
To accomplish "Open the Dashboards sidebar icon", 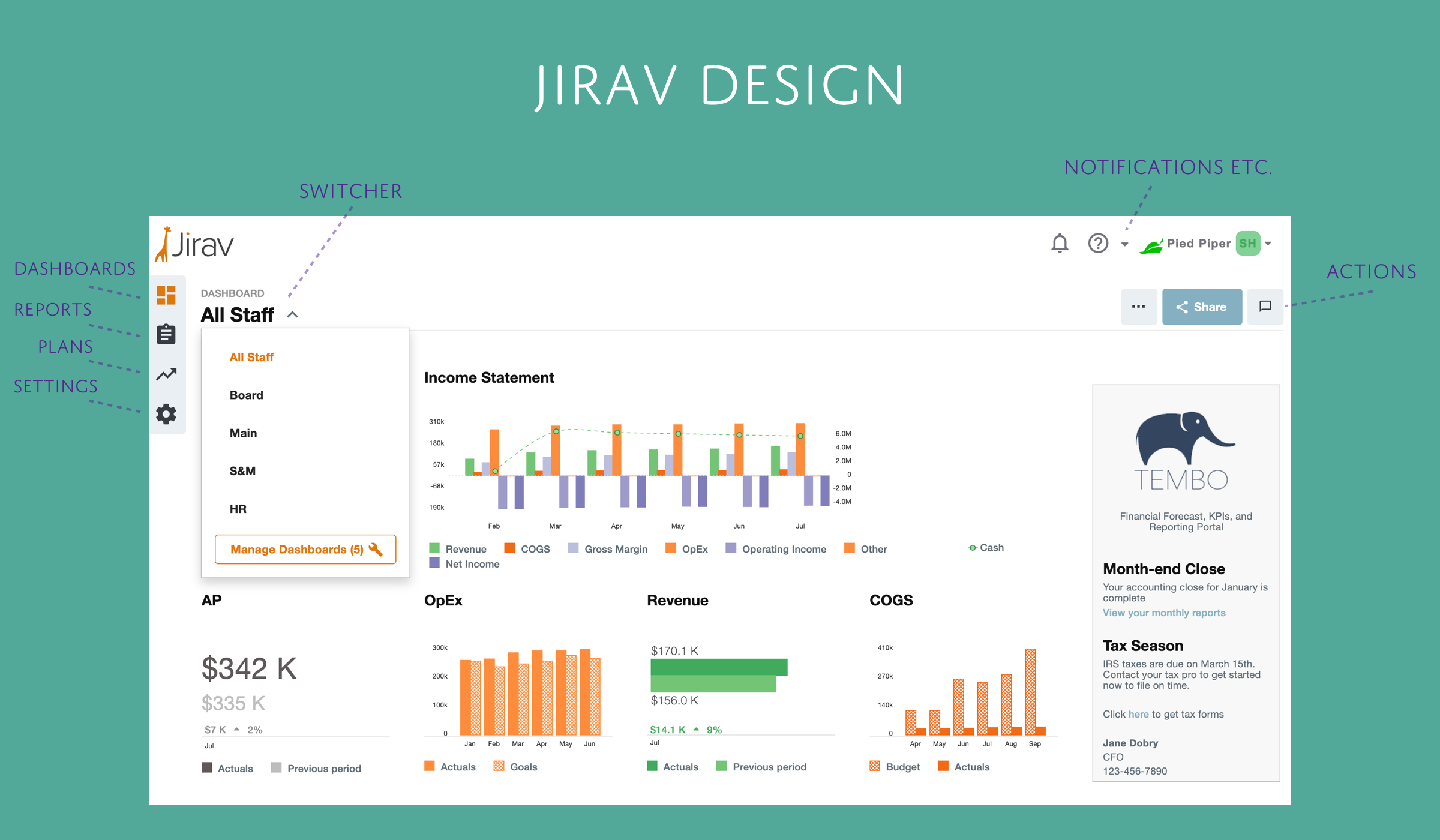I will point(166,295).
